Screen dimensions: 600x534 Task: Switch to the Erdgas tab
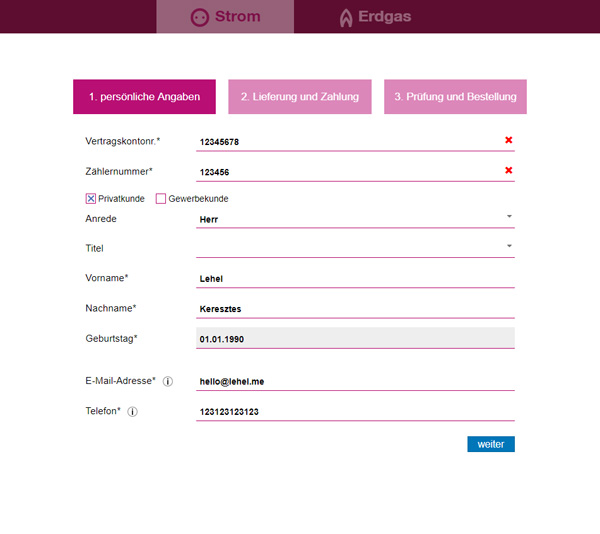374,17
